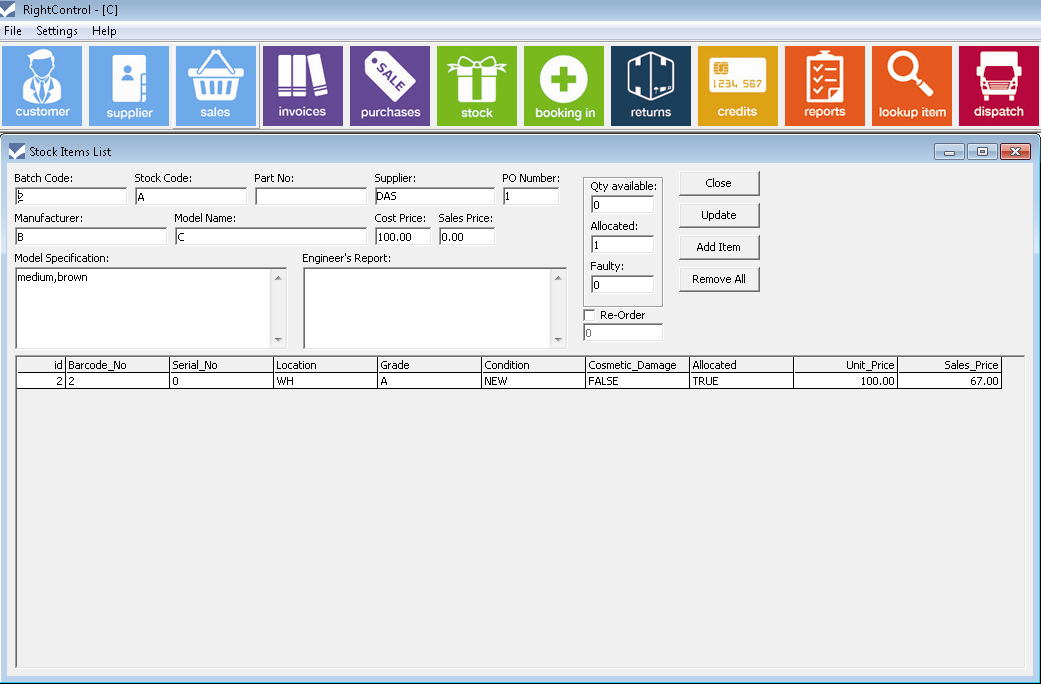The image size is (1041, 685).
Task: Enable the Re-Order checkbox
Action: click(x=589, y=315)
